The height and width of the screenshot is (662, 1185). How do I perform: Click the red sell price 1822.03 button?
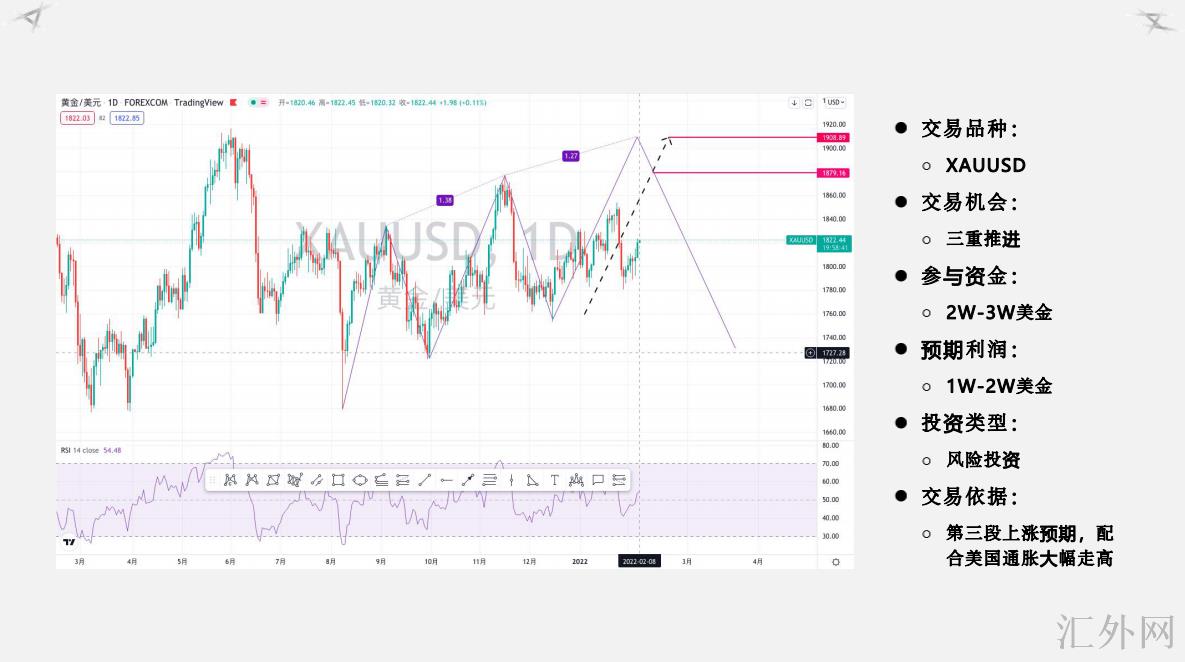tap(77, 118)
